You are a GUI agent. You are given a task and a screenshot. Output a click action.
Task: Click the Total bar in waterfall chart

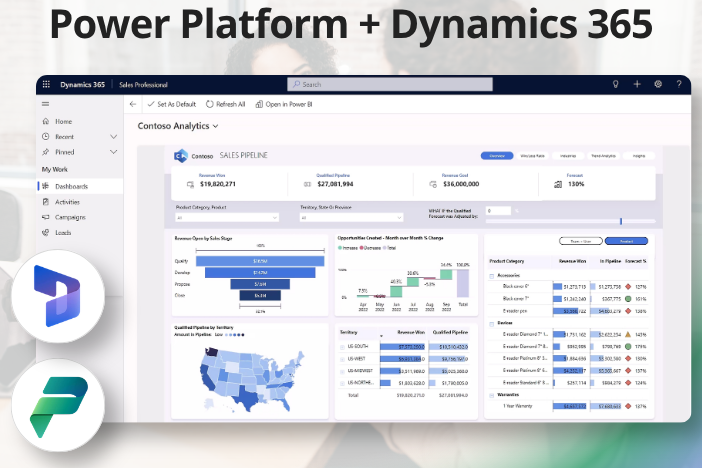tap(462, 283)
